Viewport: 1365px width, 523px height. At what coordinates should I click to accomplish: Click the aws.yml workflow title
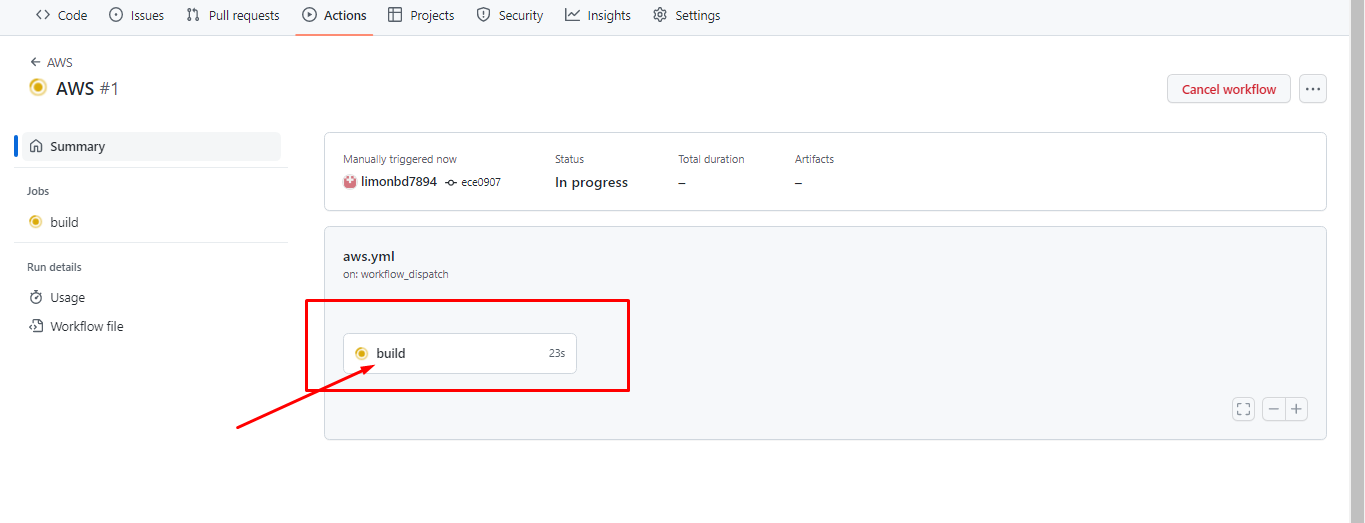tap(369, 256)
